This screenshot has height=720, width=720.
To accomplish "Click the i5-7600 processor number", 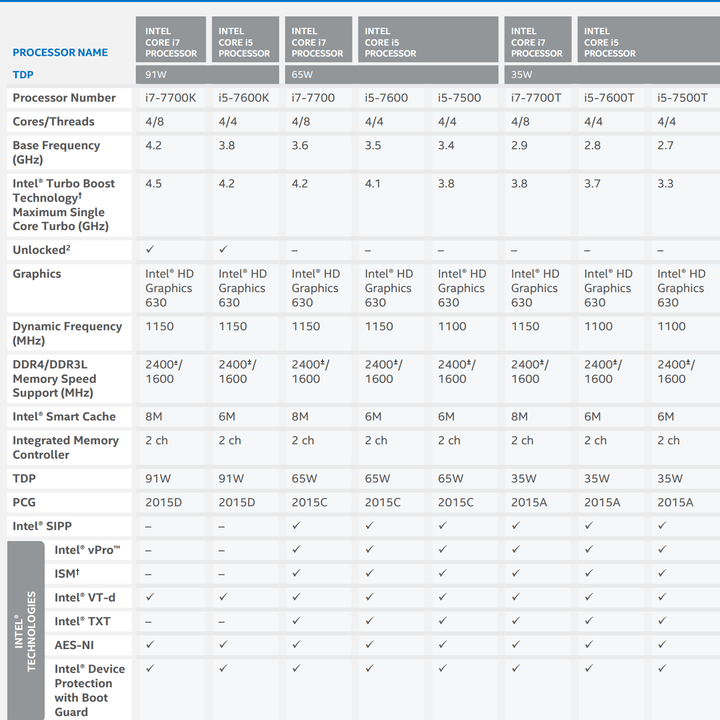I will tap(386, 98).
